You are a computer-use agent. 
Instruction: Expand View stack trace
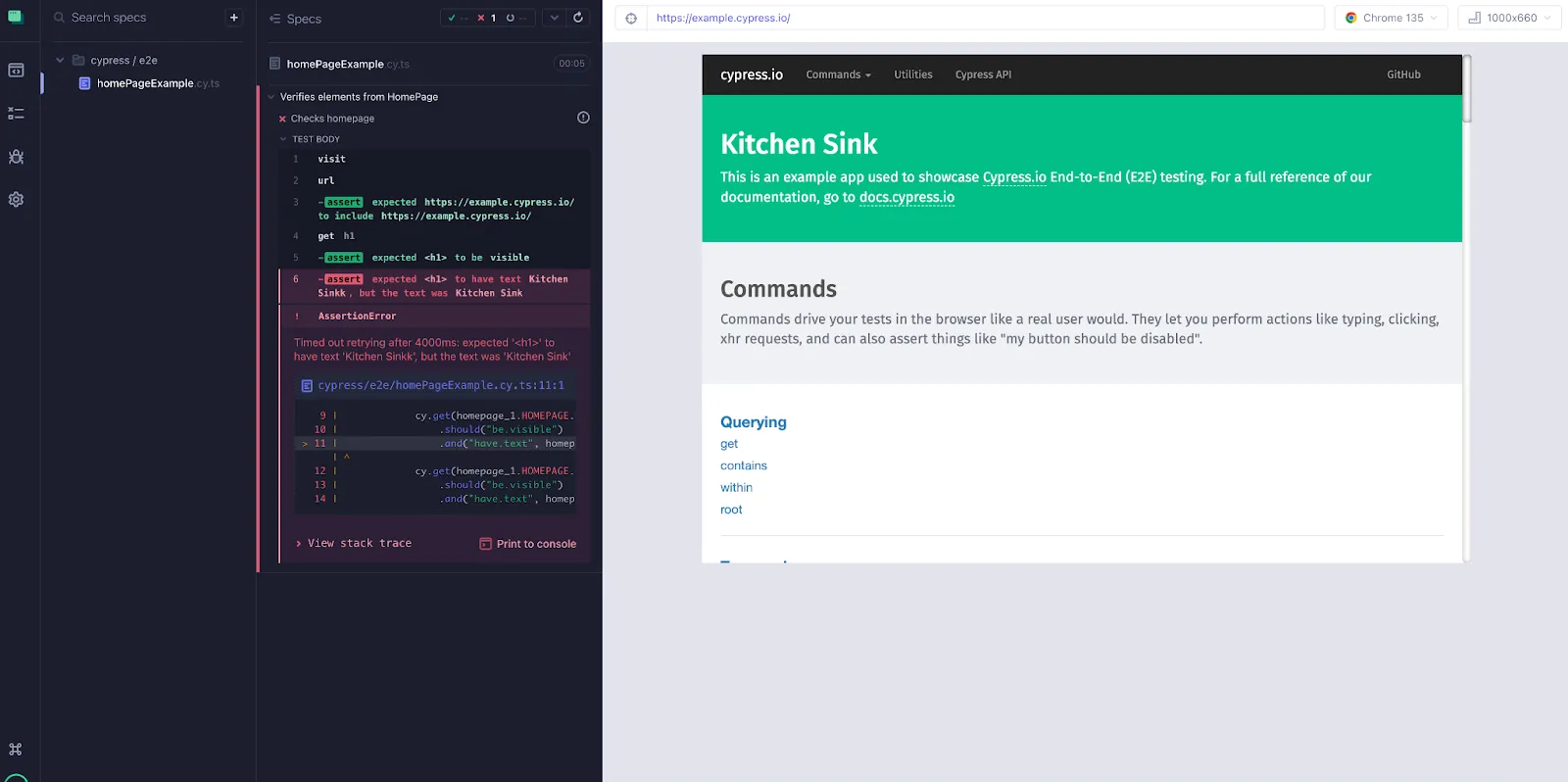(354, 543)
